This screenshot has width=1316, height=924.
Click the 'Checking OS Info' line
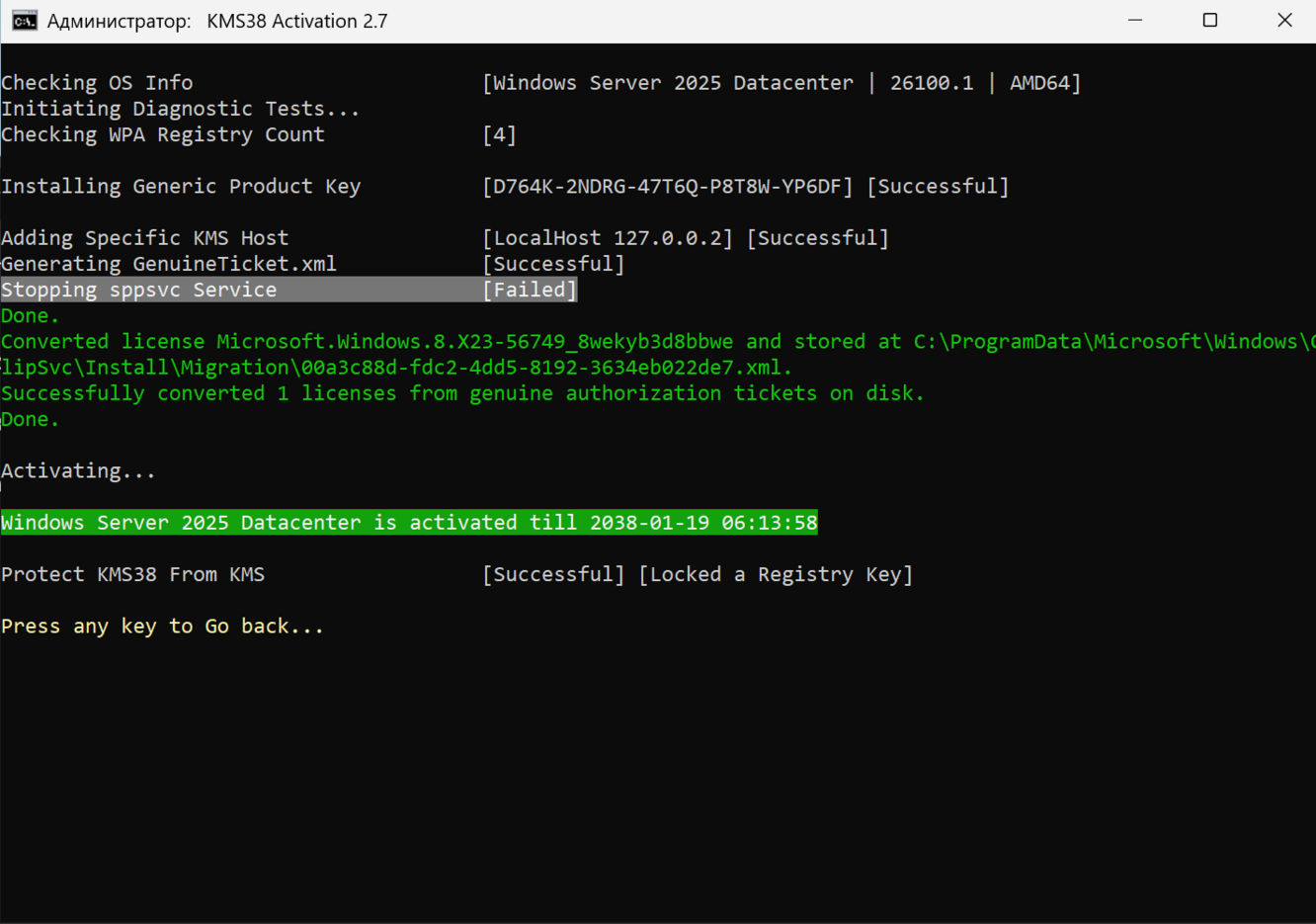97,83
